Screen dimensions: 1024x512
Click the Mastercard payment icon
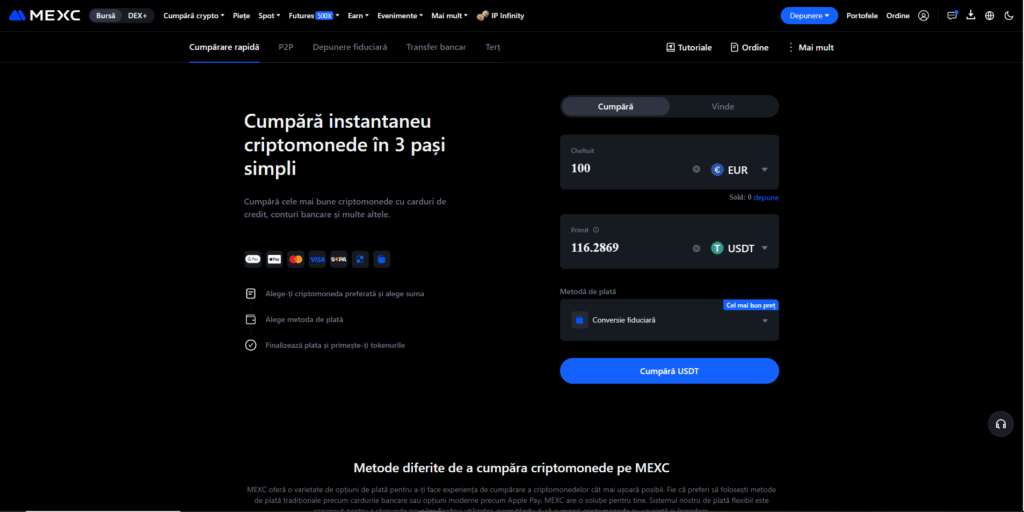point(296,259)
